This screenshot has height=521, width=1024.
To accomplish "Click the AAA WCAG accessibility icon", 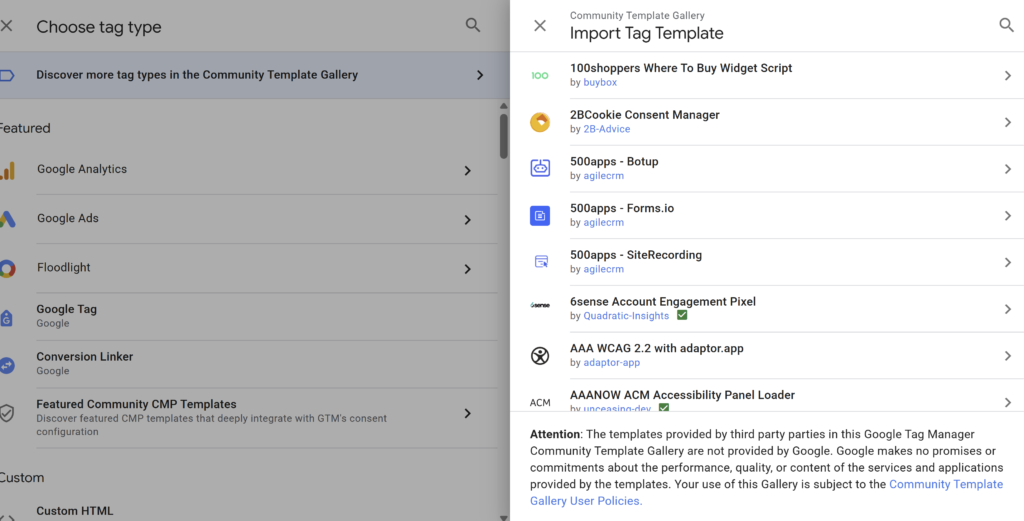I will click(540, 355).
